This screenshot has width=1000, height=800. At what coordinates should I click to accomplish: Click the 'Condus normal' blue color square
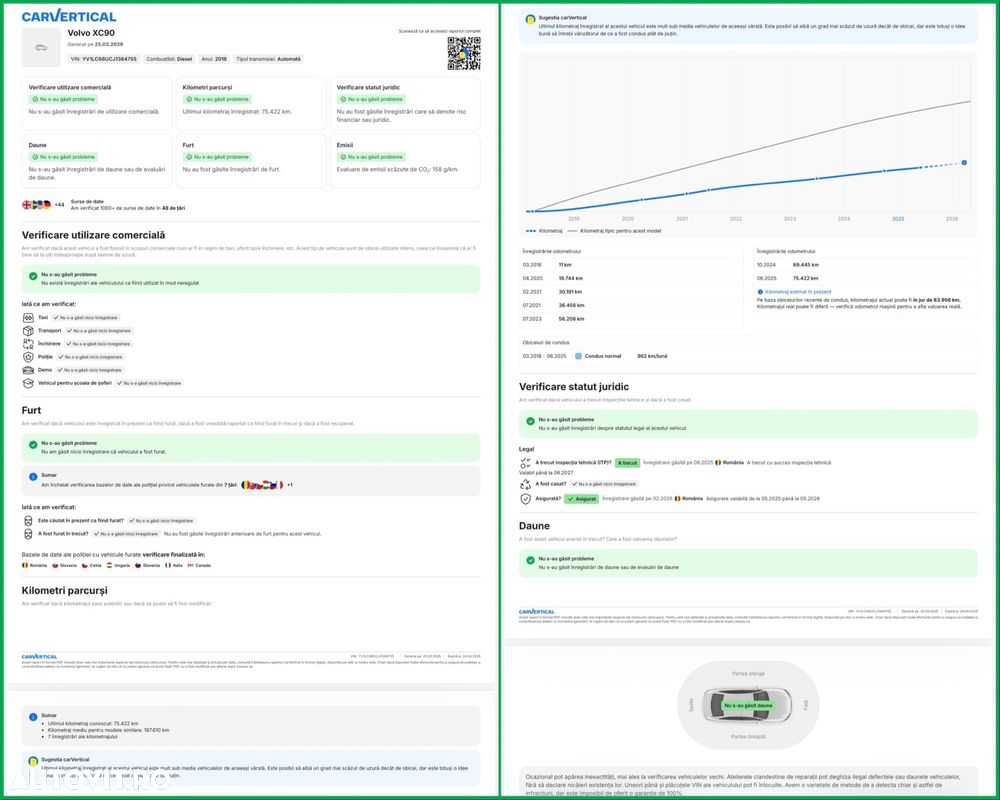pos(578,357)
